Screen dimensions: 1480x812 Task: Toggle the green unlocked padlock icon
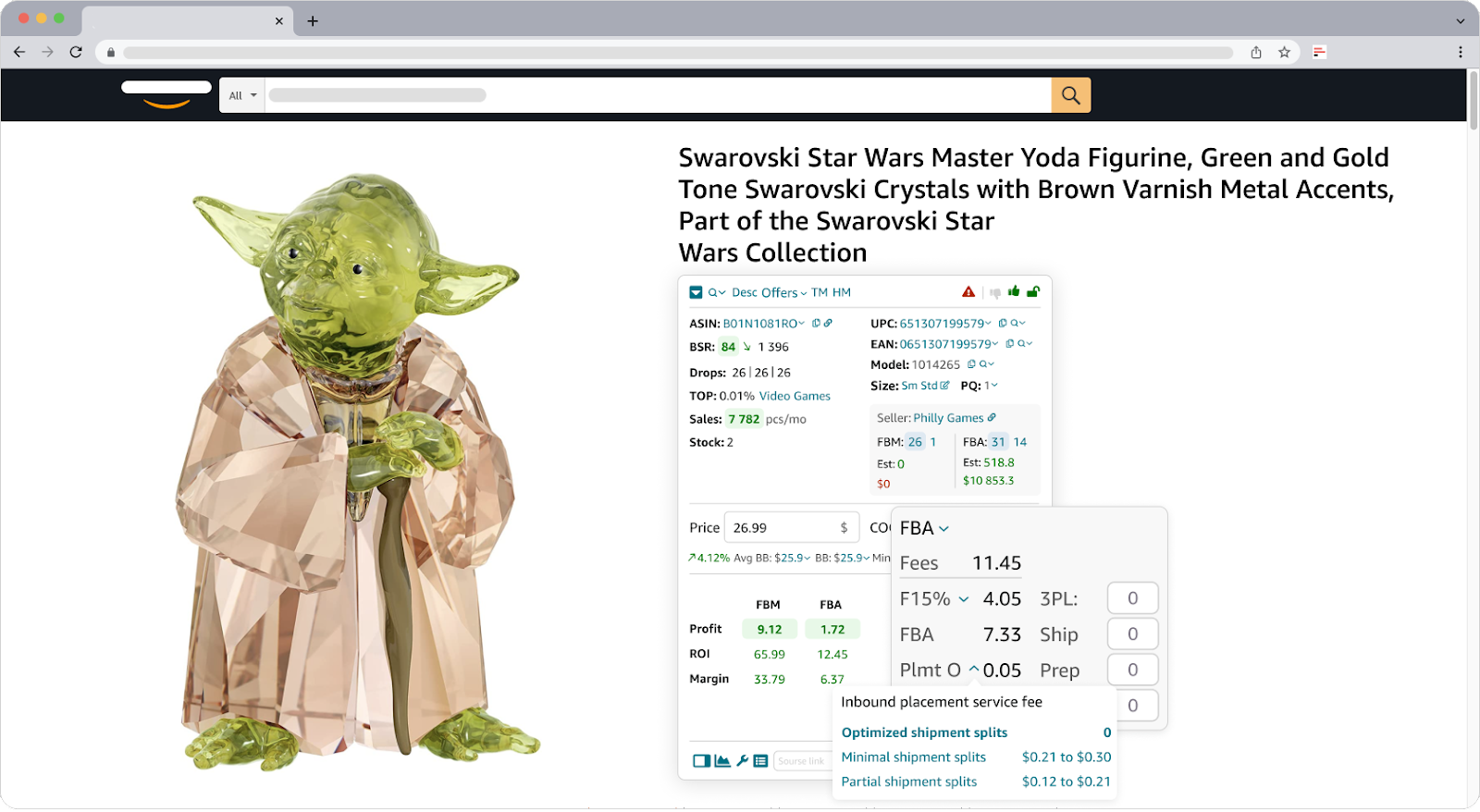pos(1033,291)
